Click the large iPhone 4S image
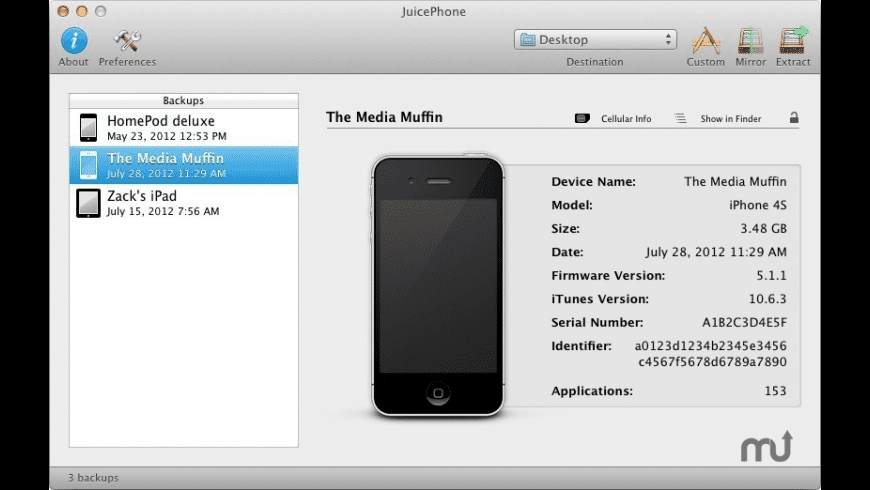 point(438,285)
